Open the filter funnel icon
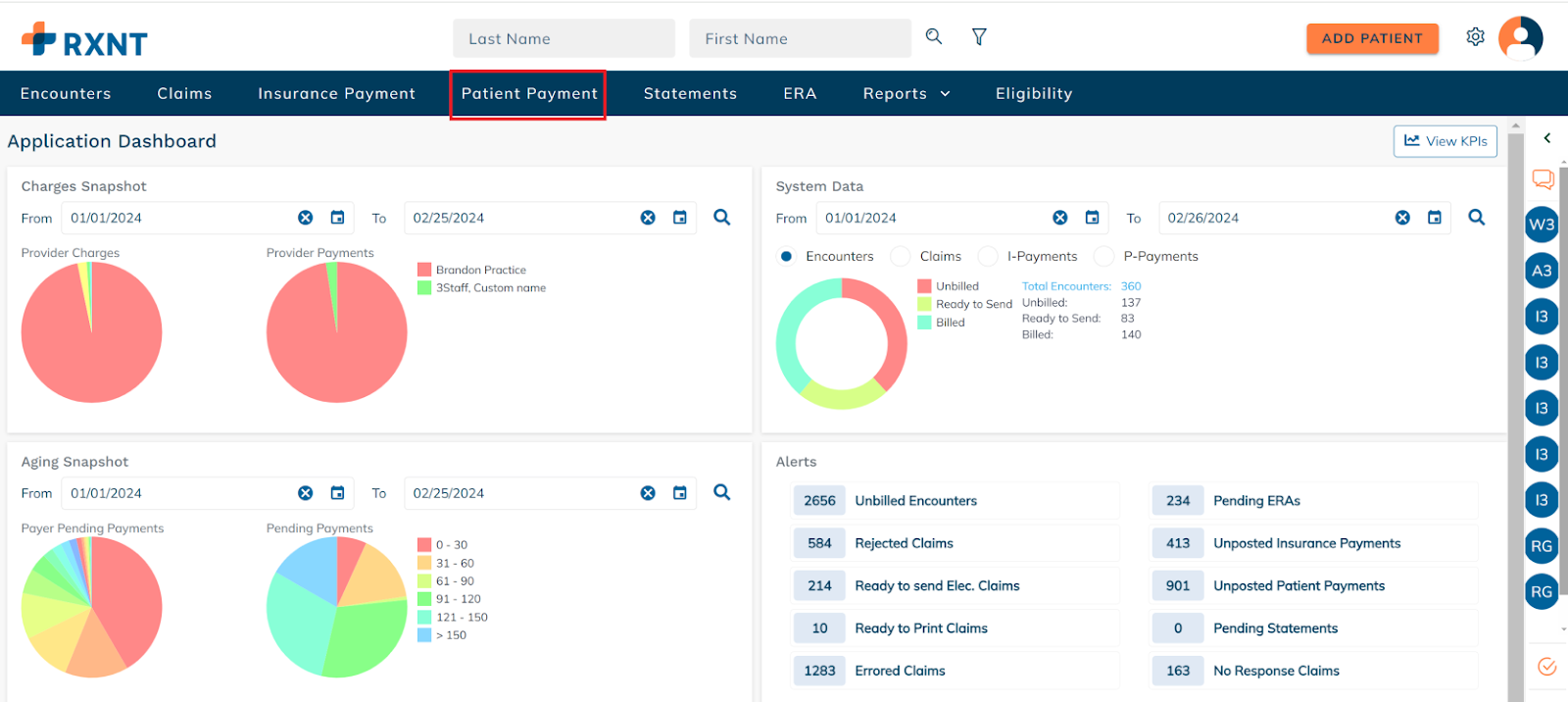This screenshot has width=1568, height=702. click(x=979, y=37)
